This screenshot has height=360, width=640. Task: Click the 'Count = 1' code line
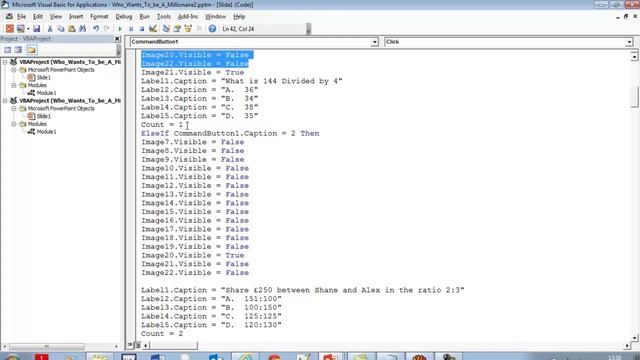coord(162,124)
